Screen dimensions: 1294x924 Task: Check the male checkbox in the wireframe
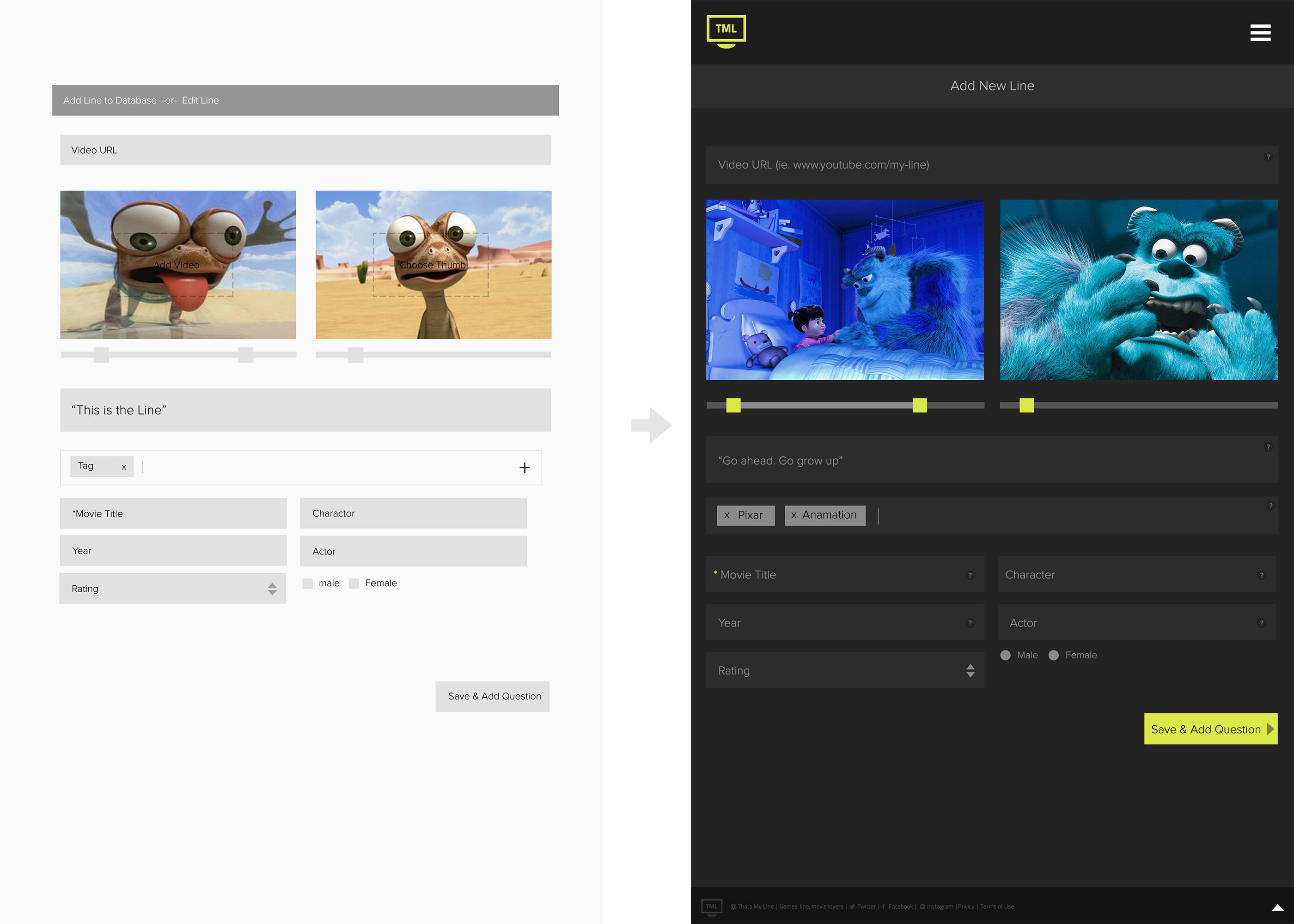[x=308, y=583]
